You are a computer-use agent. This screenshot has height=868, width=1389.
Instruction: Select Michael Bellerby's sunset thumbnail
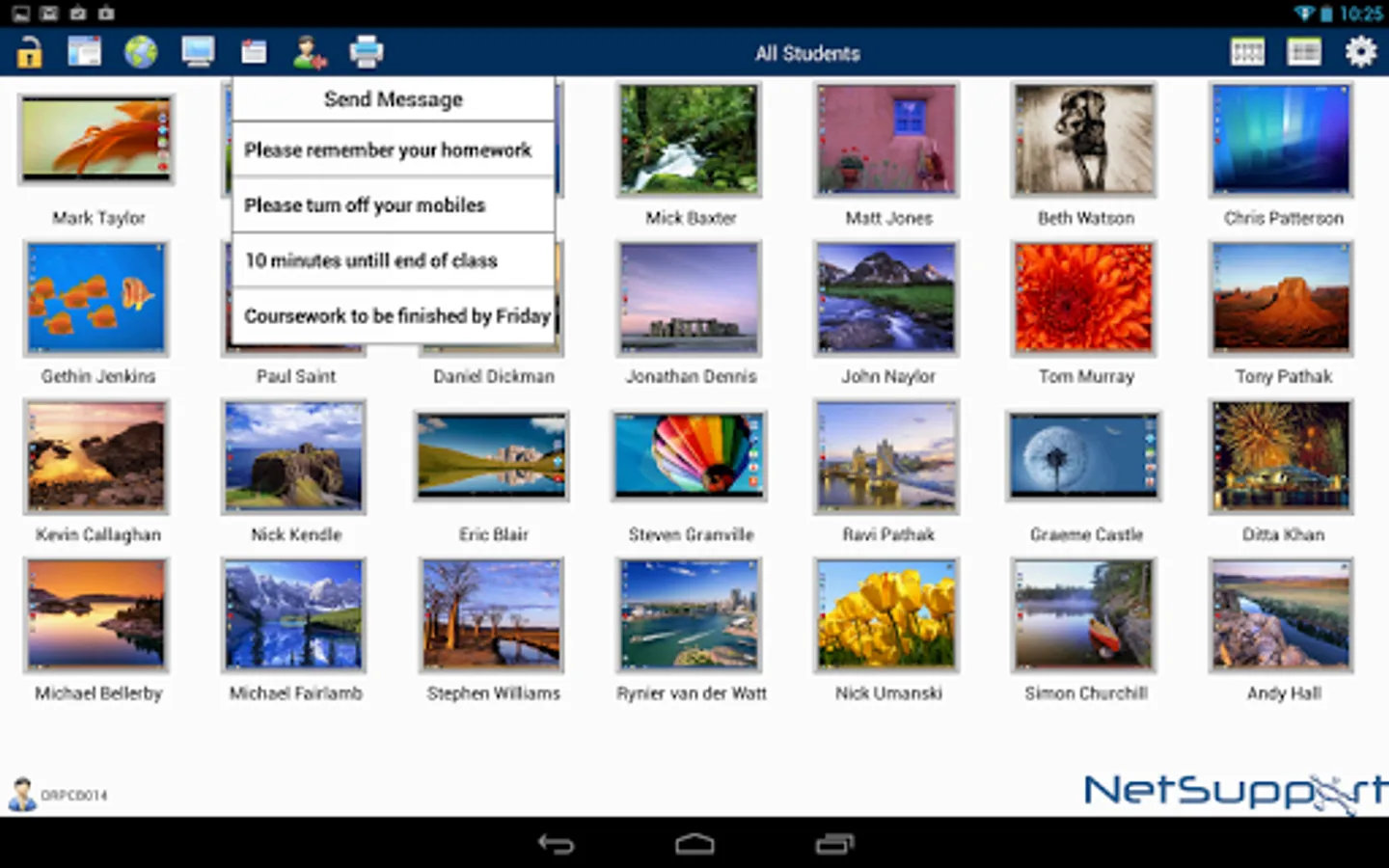[x=96, y=614]
